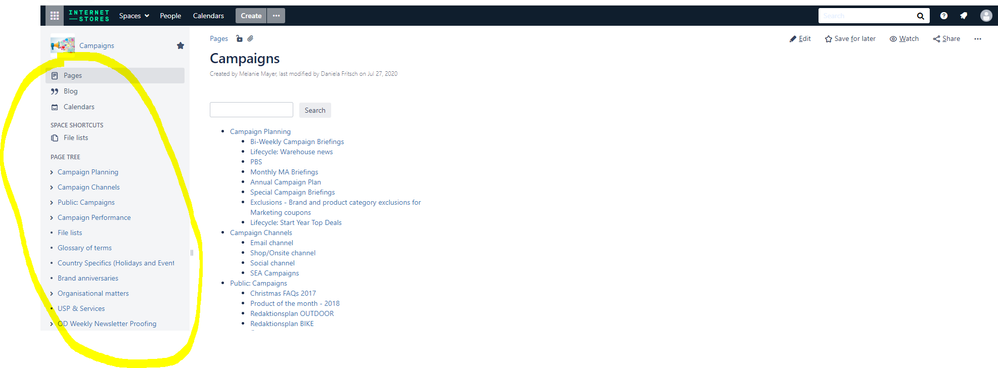The height and width of the screenshot is (368, 998).
Task: Click Save for later star
Action: pos(850,39)
